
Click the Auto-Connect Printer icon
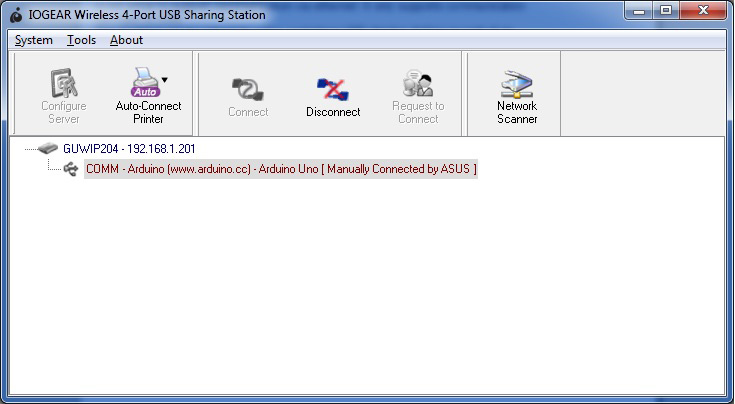[145, 82]
